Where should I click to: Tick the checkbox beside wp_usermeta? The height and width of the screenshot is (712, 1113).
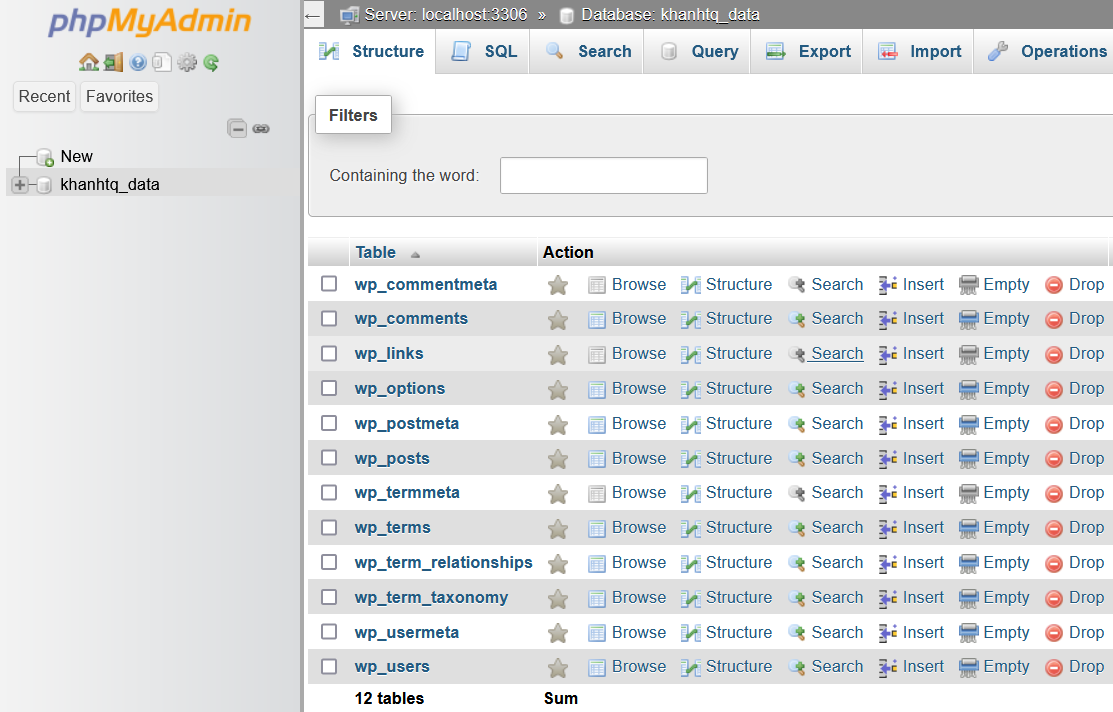click(329, 632)
